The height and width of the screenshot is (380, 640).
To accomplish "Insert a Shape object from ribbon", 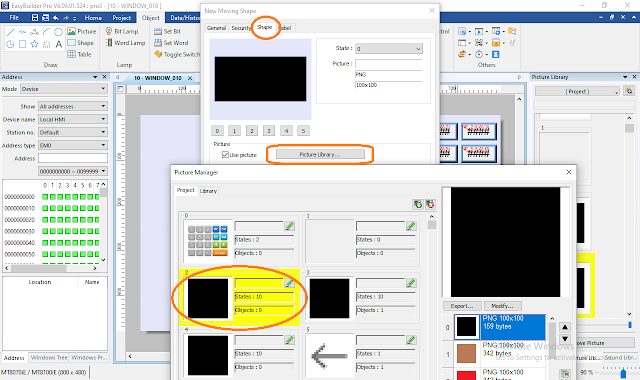I will [80, 42].
